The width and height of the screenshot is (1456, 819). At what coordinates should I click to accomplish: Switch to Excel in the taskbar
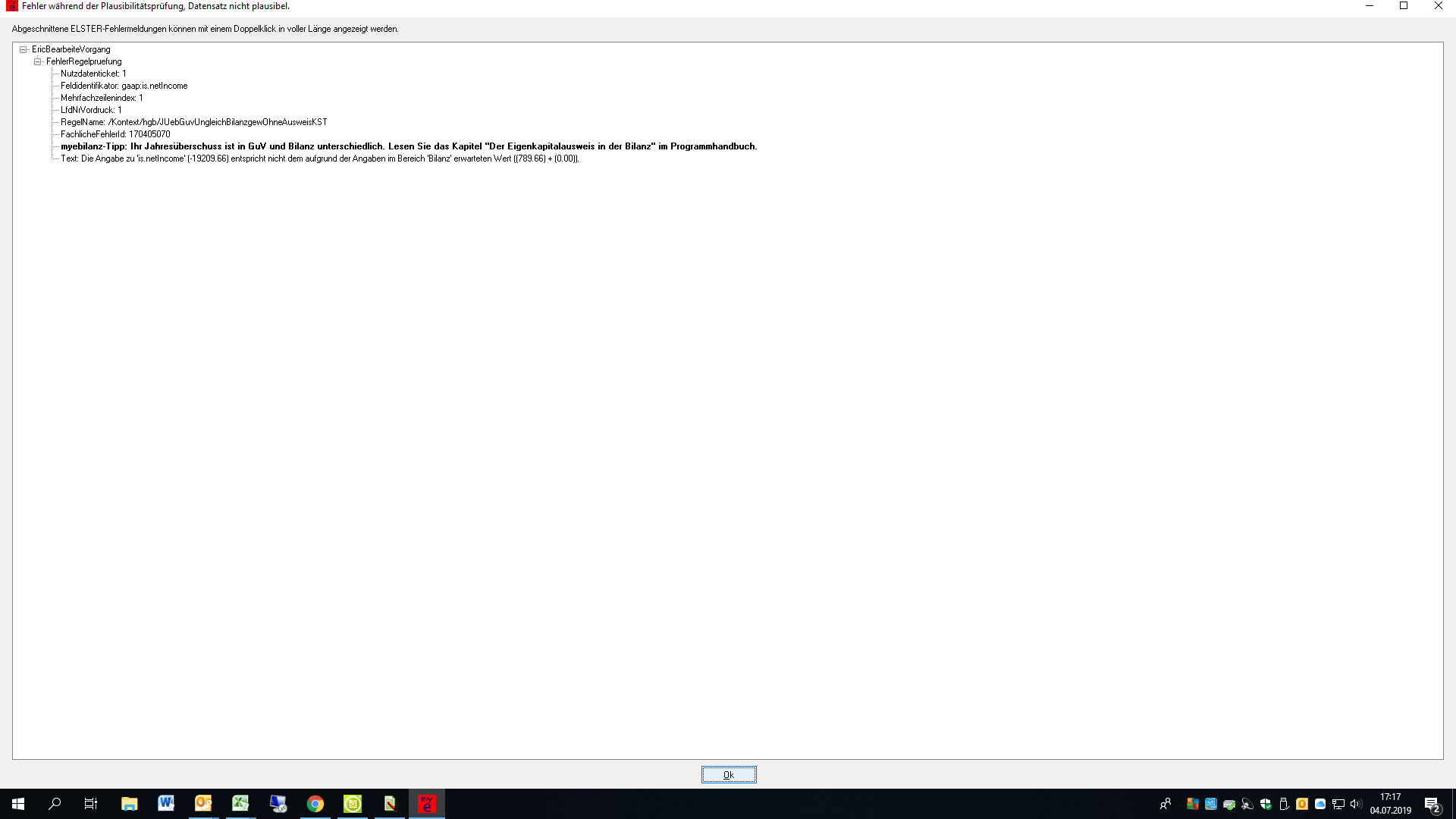(240, 804)
